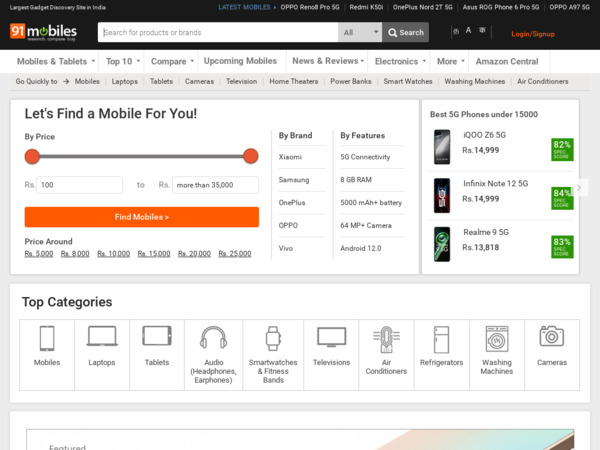Click the maximum price field

(215, 185)
